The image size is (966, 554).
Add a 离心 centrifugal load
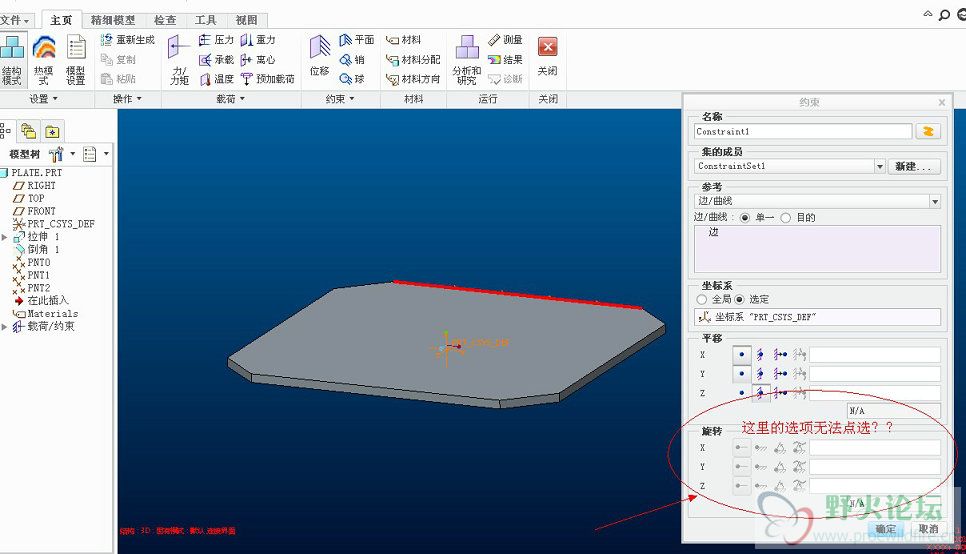258,60
